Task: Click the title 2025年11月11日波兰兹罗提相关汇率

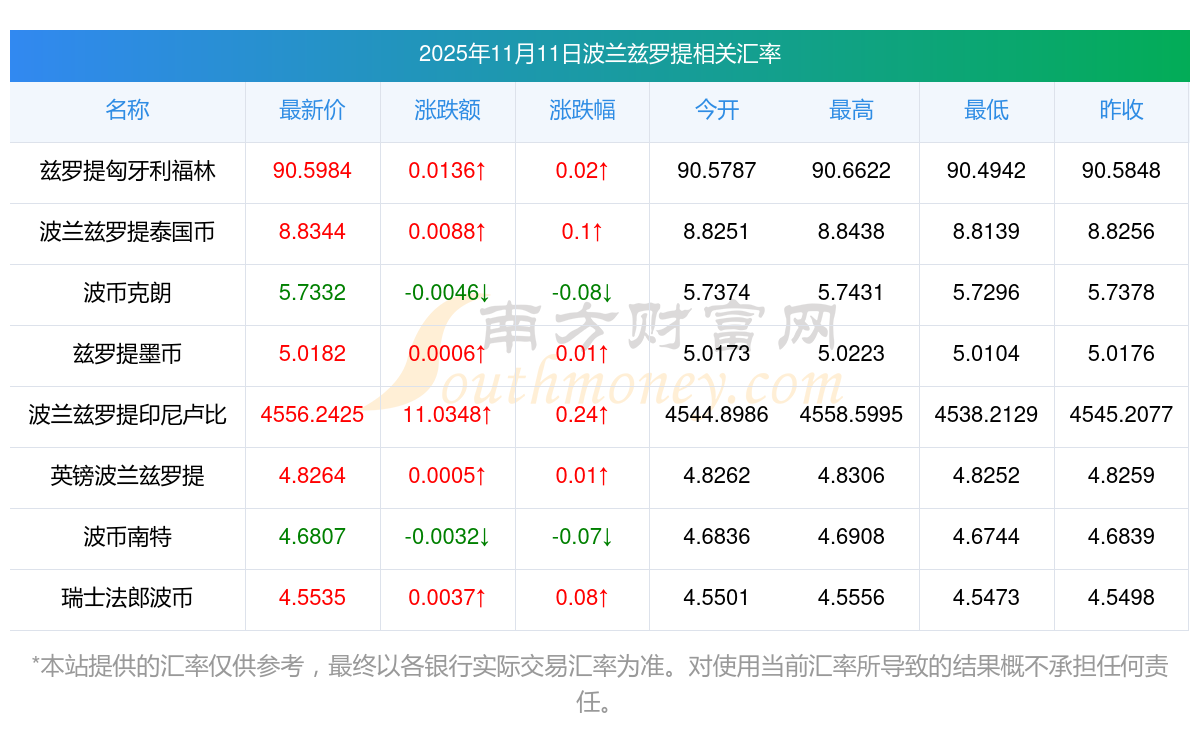Action: pyautogui.click(x=600, y=54)
